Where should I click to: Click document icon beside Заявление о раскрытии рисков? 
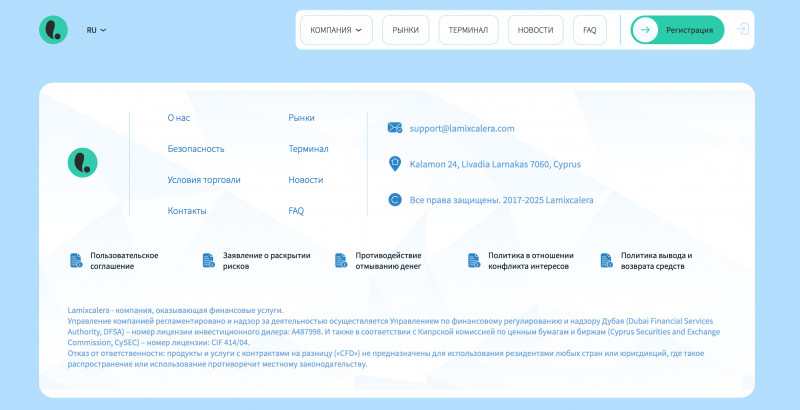(208, 261)
